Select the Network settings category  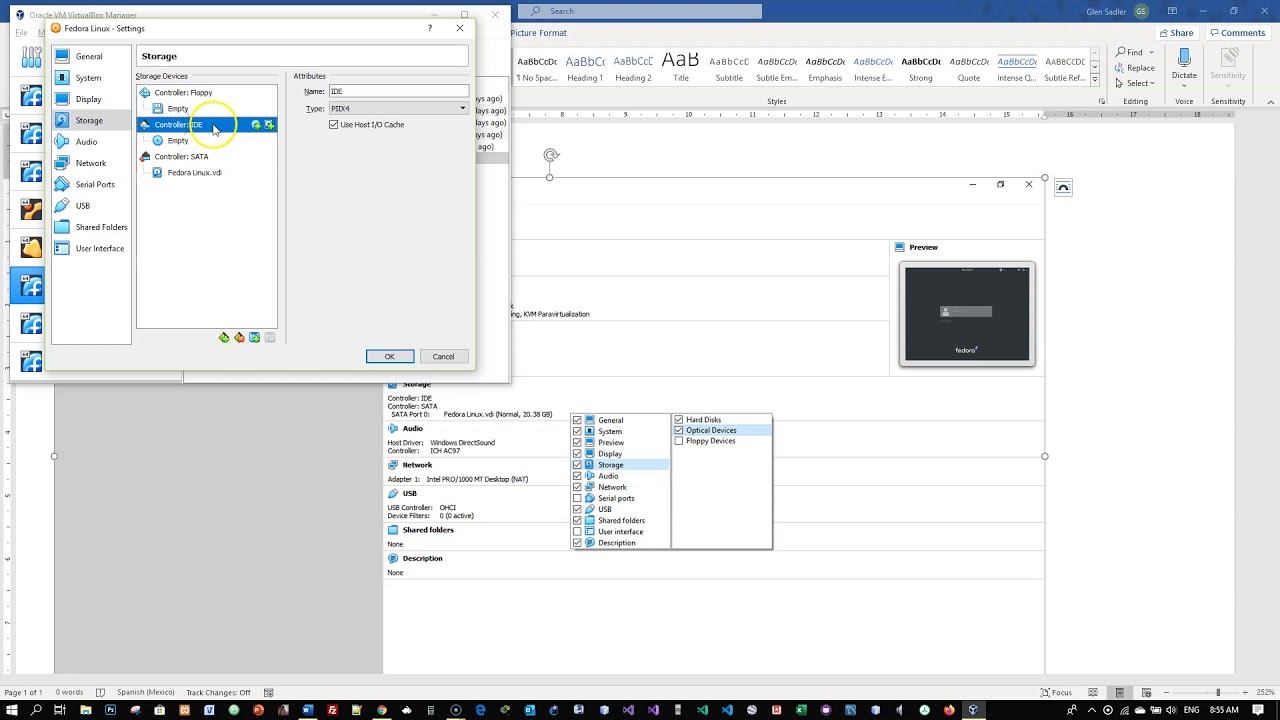[91, 163]
